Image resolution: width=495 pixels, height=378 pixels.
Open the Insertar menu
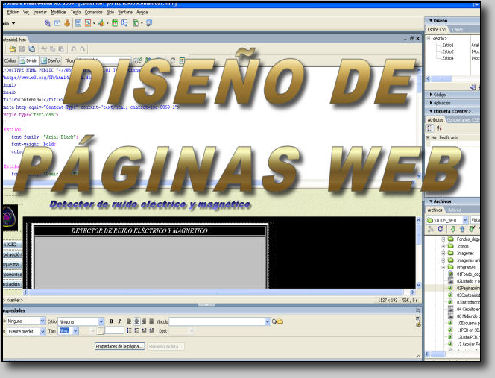[40, 12]
